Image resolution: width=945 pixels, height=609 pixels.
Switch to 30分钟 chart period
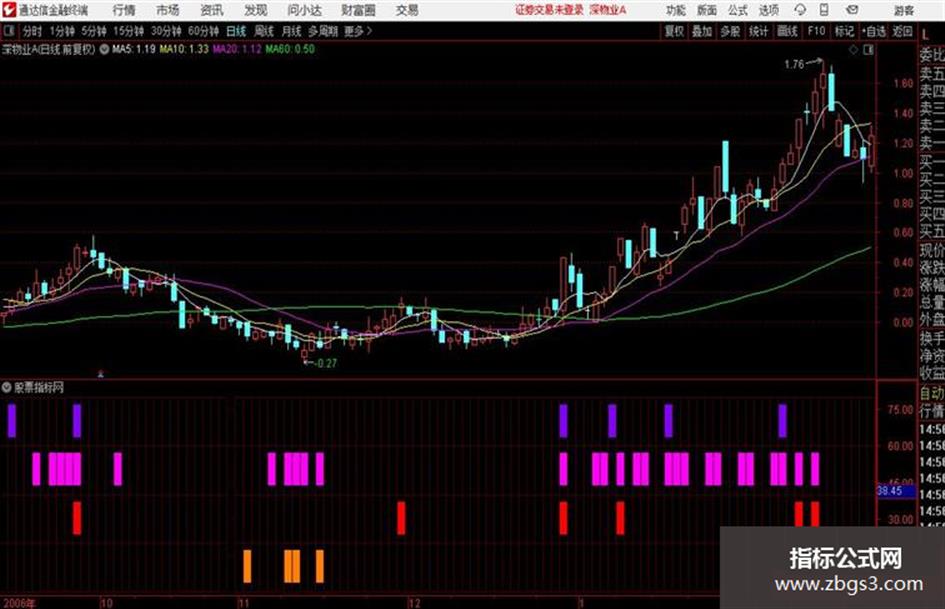pos(166,31)
